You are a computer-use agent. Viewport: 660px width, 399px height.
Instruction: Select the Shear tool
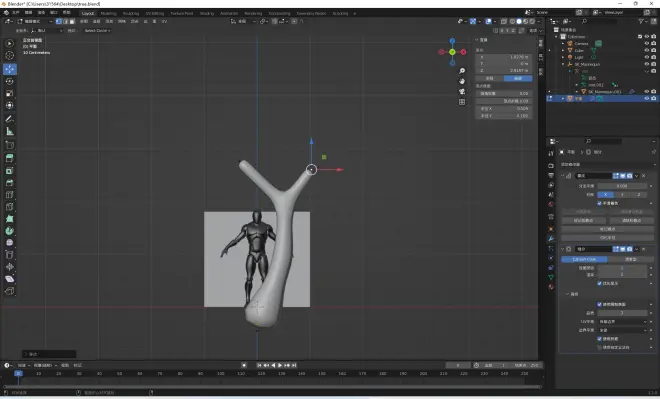tap(9, 279)
